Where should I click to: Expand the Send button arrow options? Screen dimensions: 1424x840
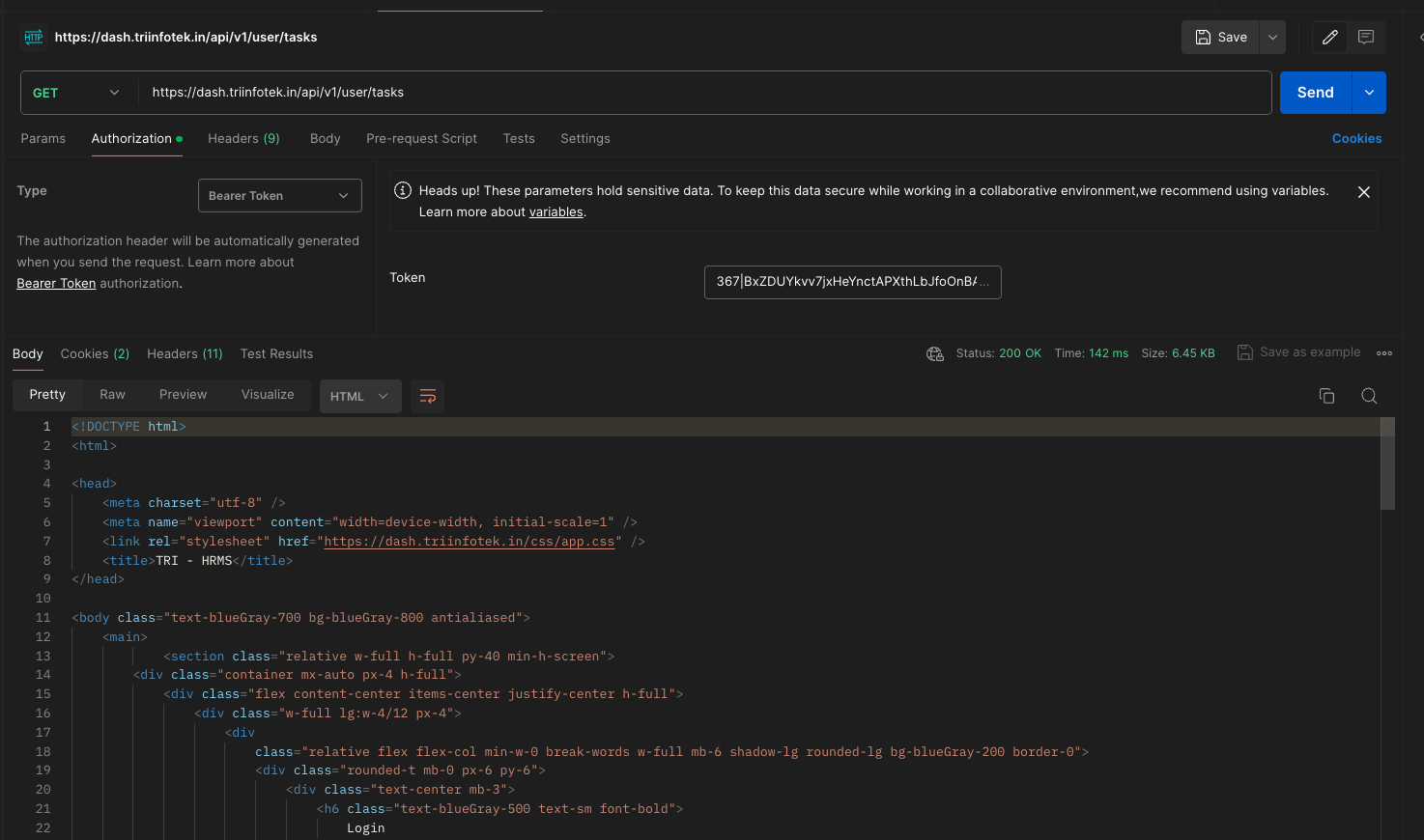pyautogui.click(x=1369, y=93)
